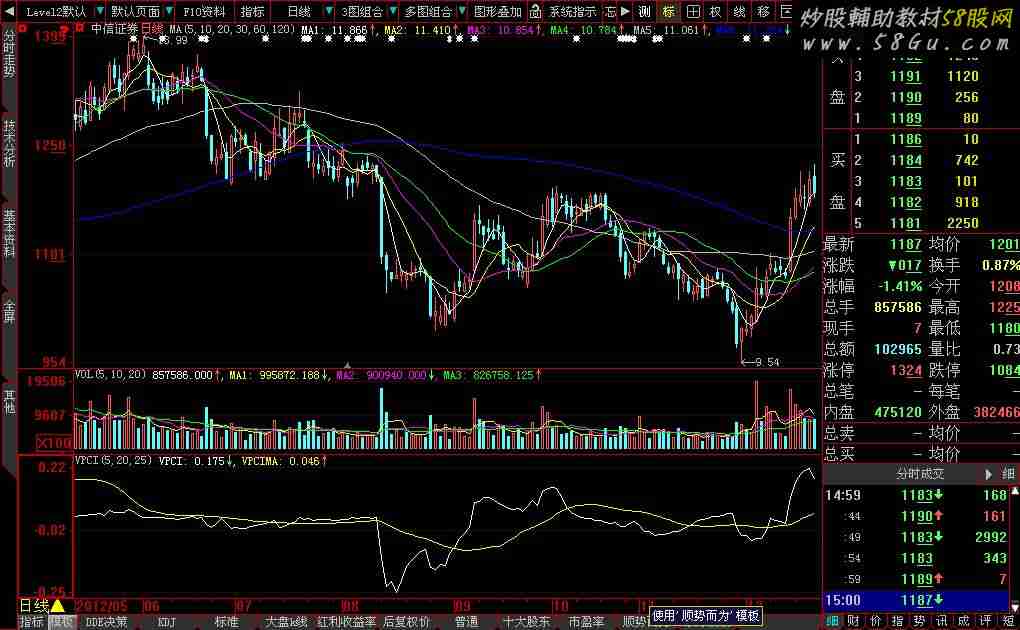Screen dimensions: 1020x630
Task: Select the 指标 bottom tab
Action: pos(31,622)
